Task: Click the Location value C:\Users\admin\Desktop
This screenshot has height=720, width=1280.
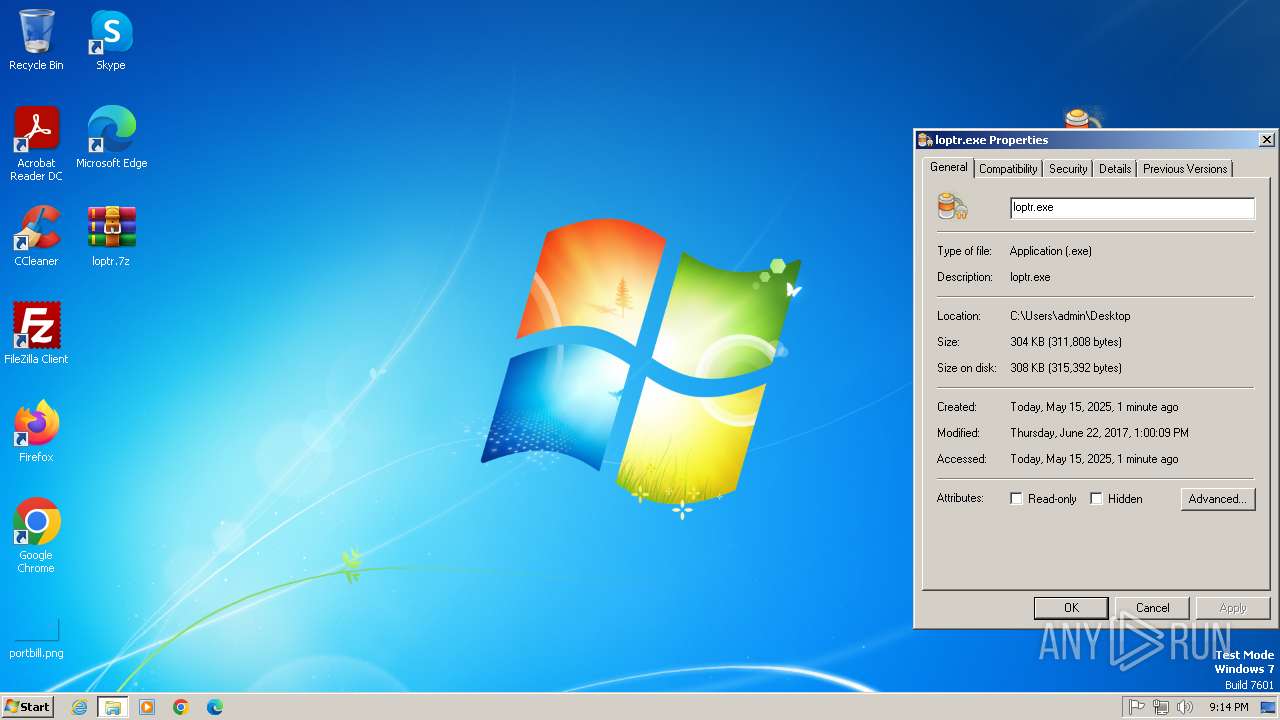Action: coord(1070,316)
